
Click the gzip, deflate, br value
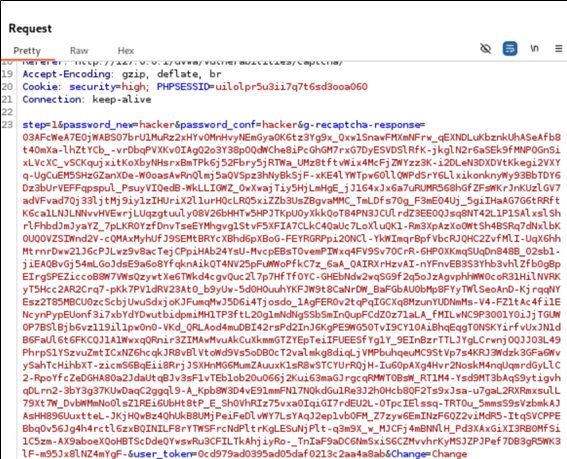[x=171, y=74]
